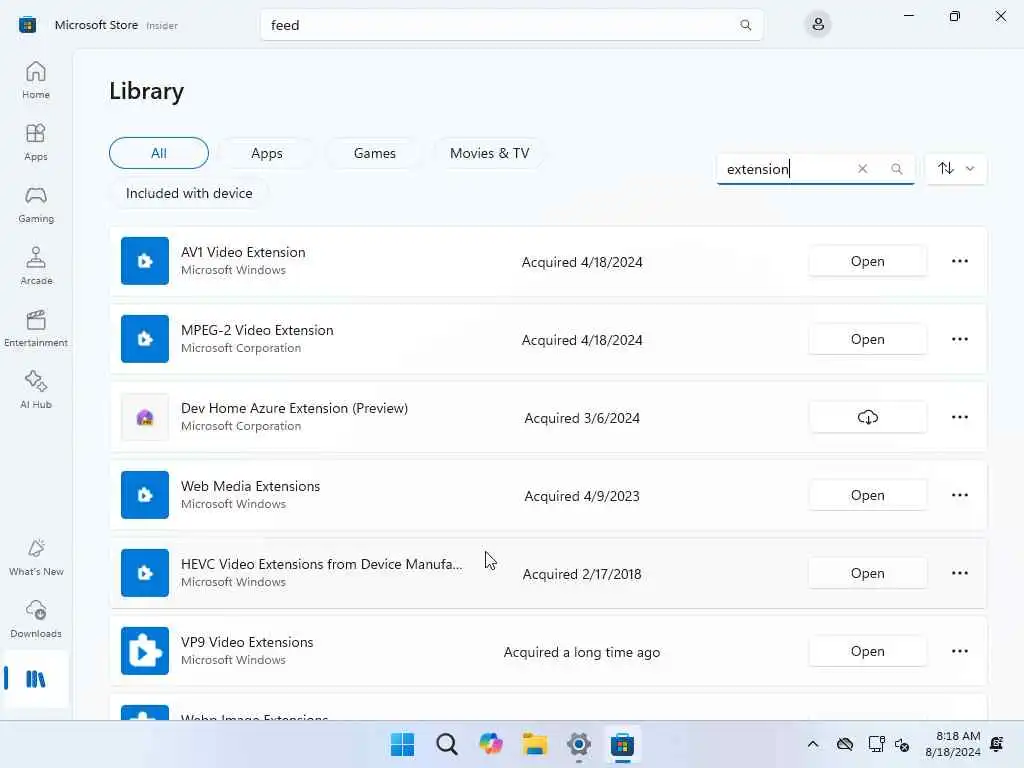This screenshot has height=768, width=1024.
Task: Open more options for Dev Home Azure Extension
Action: click(959, 417)
